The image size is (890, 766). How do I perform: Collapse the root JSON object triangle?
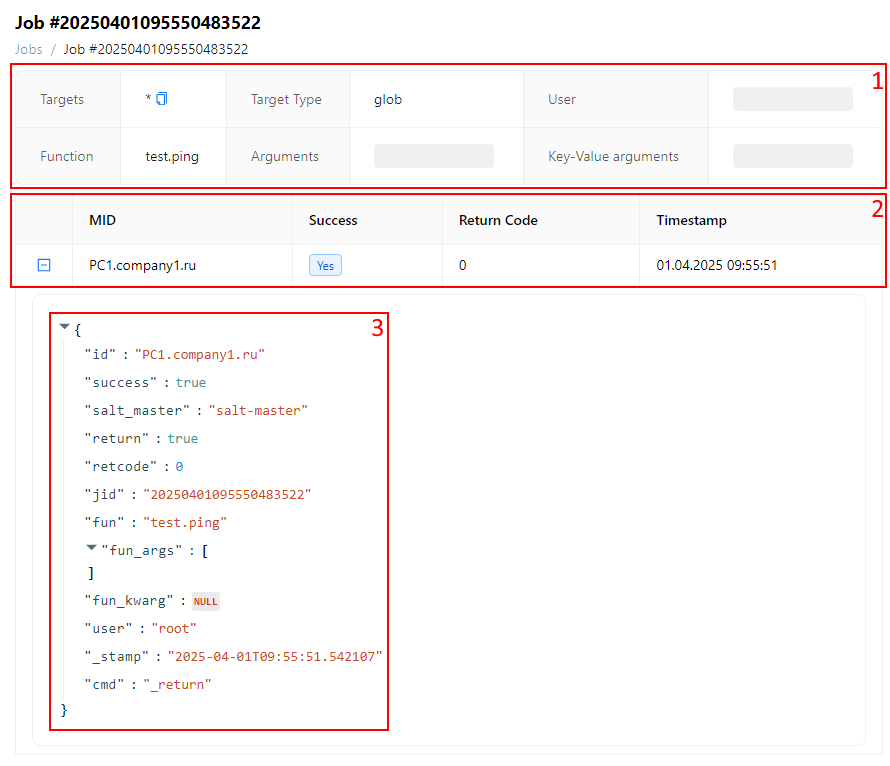(64, 327)
